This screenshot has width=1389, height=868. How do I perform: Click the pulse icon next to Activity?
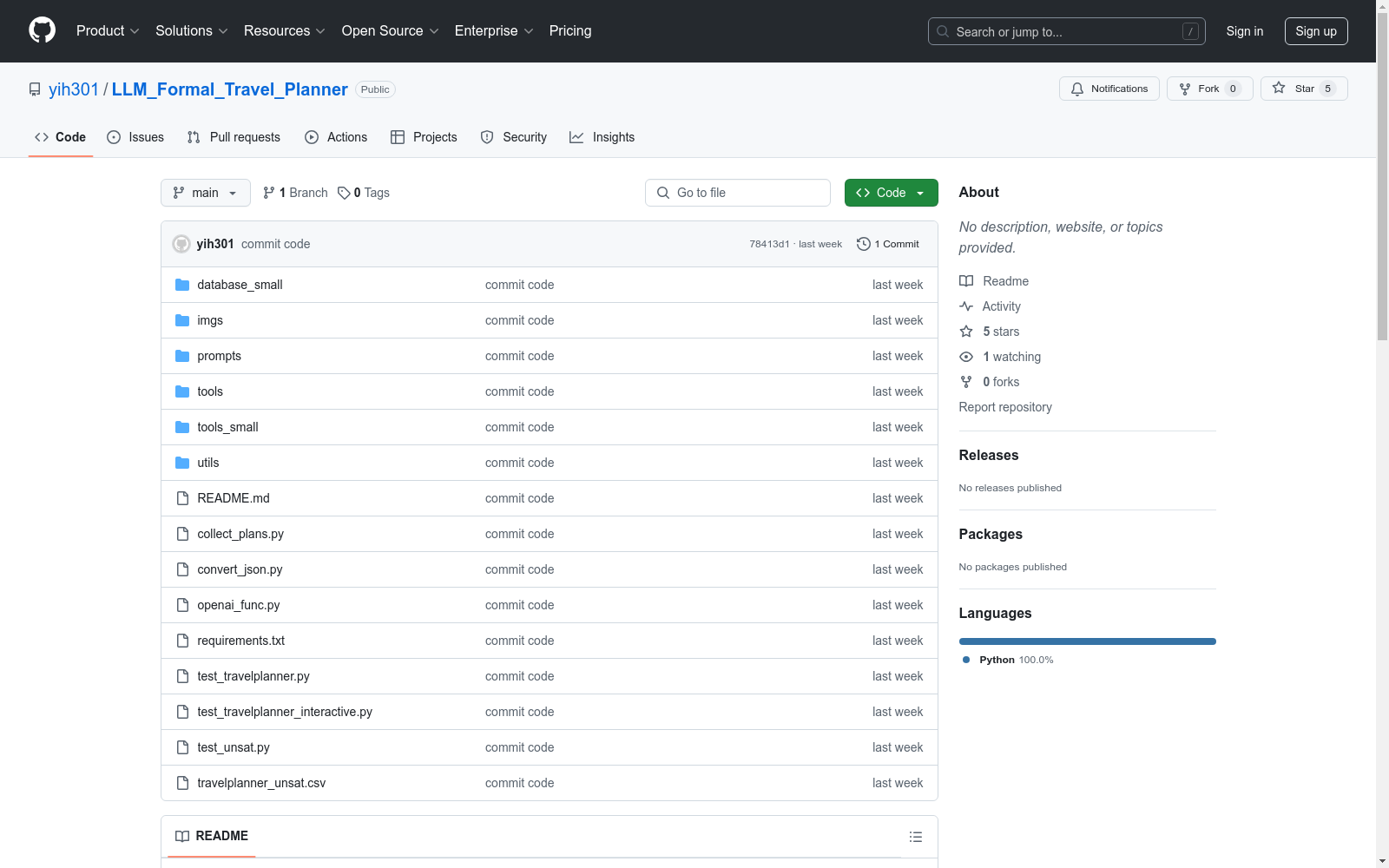tap(966, 306)
